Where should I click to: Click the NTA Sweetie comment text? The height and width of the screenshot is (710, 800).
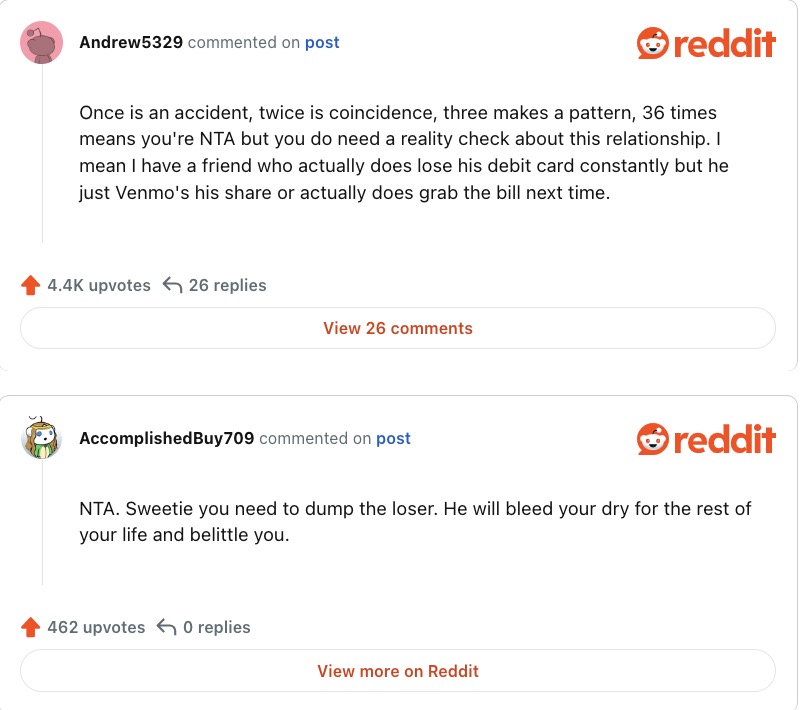tap(414, 522)
